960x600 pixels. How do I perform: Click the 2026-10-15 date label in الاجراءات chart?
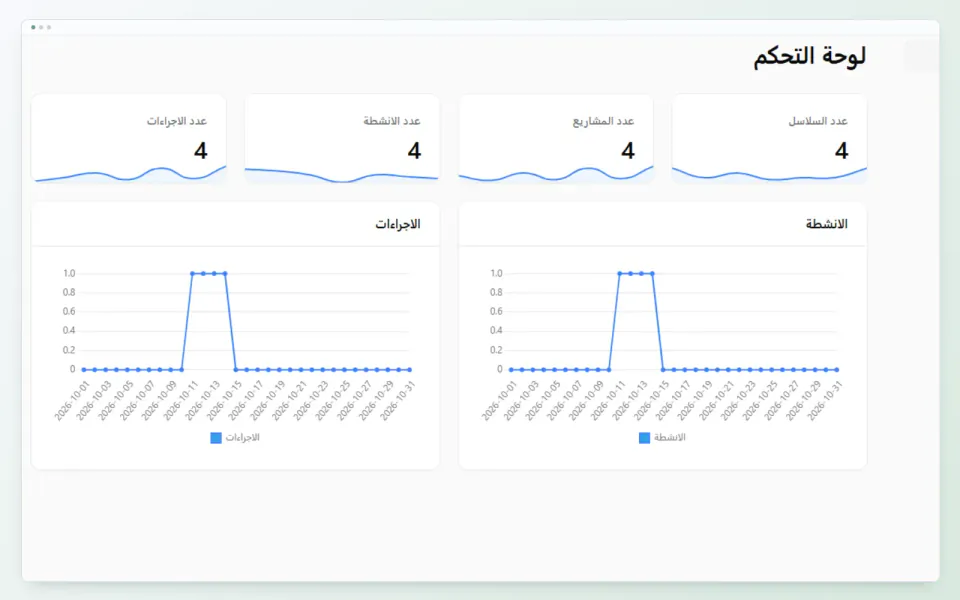224,400
